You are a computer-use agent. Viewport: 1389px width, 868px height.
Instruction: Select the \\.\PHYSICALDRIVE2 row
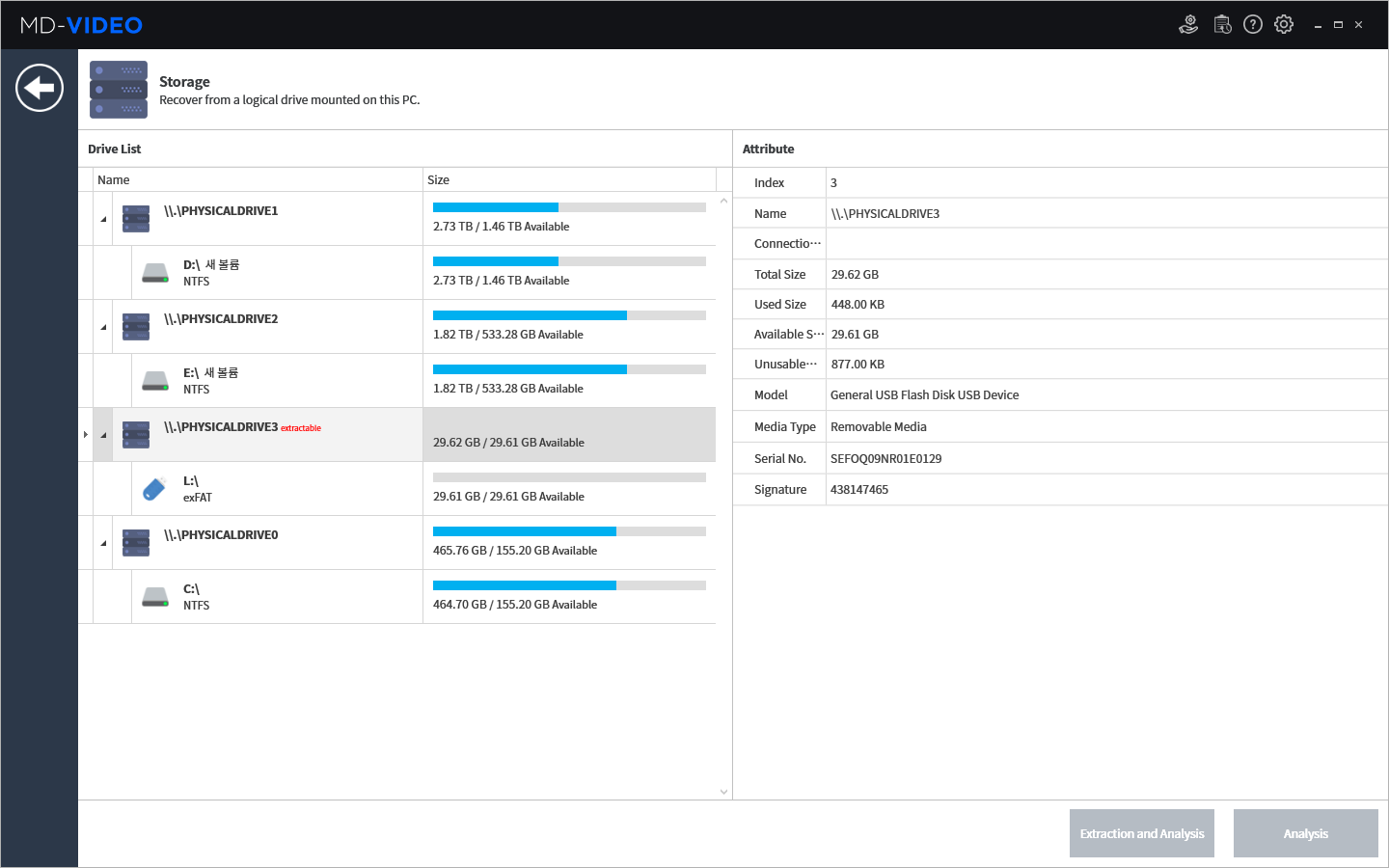[396, 327]
